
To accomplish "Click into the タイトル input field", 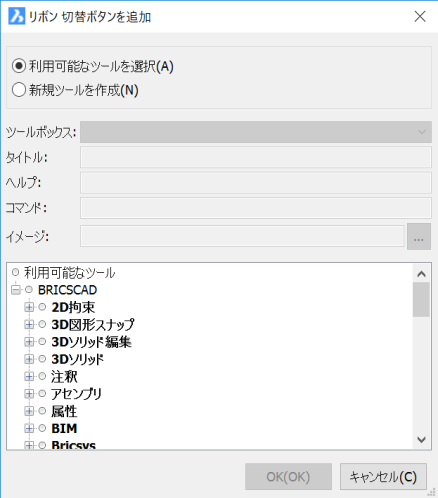I will point(256,157).
